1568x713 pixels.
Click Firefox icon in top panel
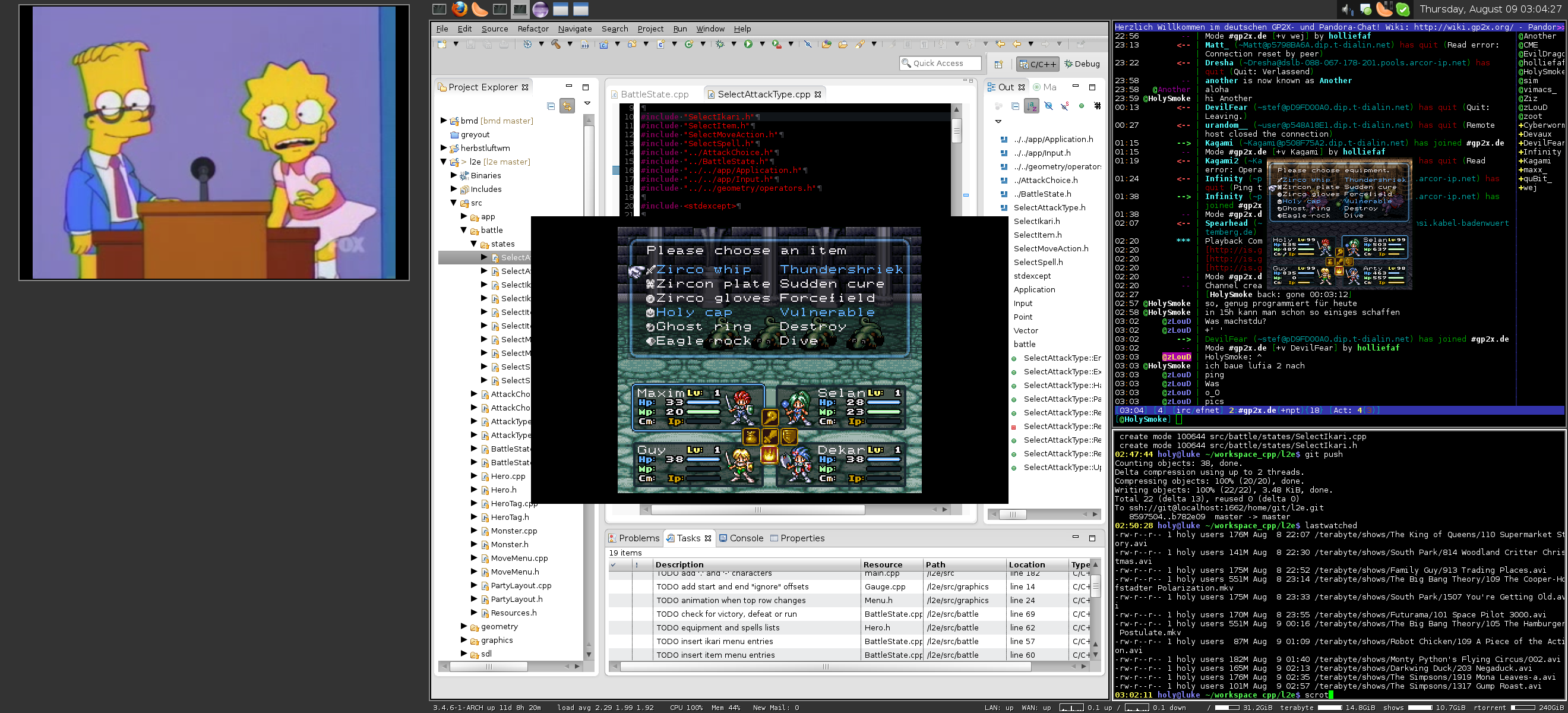[460, 8]
